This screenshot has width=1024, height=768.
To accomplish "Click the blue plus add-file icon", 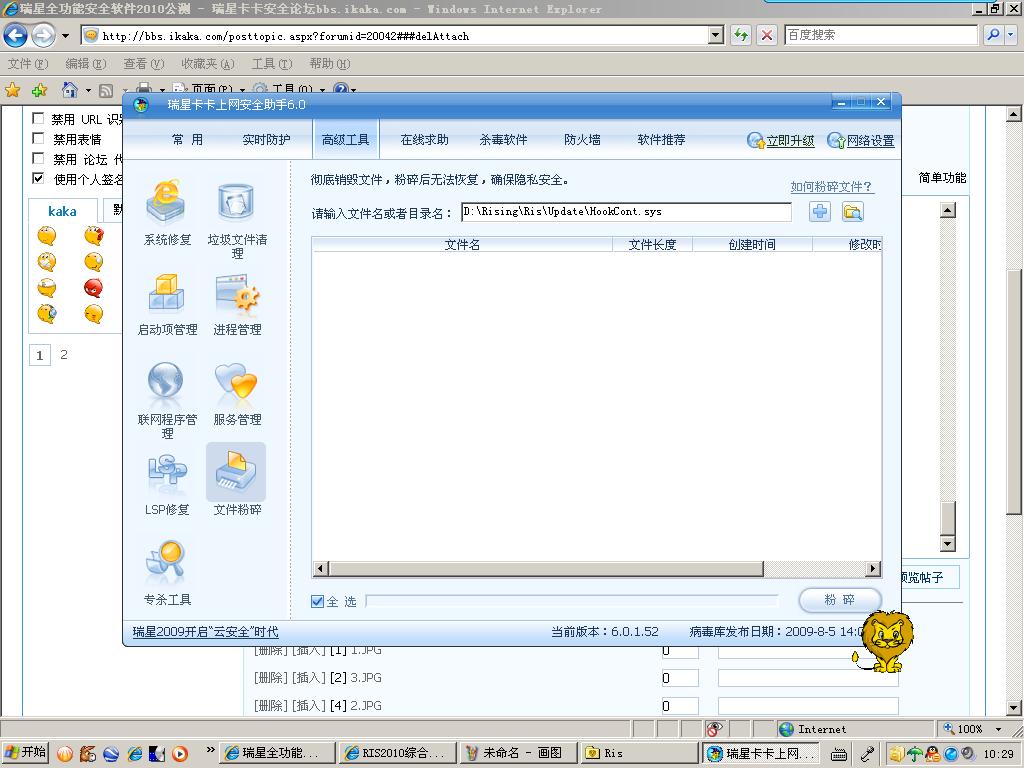I will pos(820,212).
